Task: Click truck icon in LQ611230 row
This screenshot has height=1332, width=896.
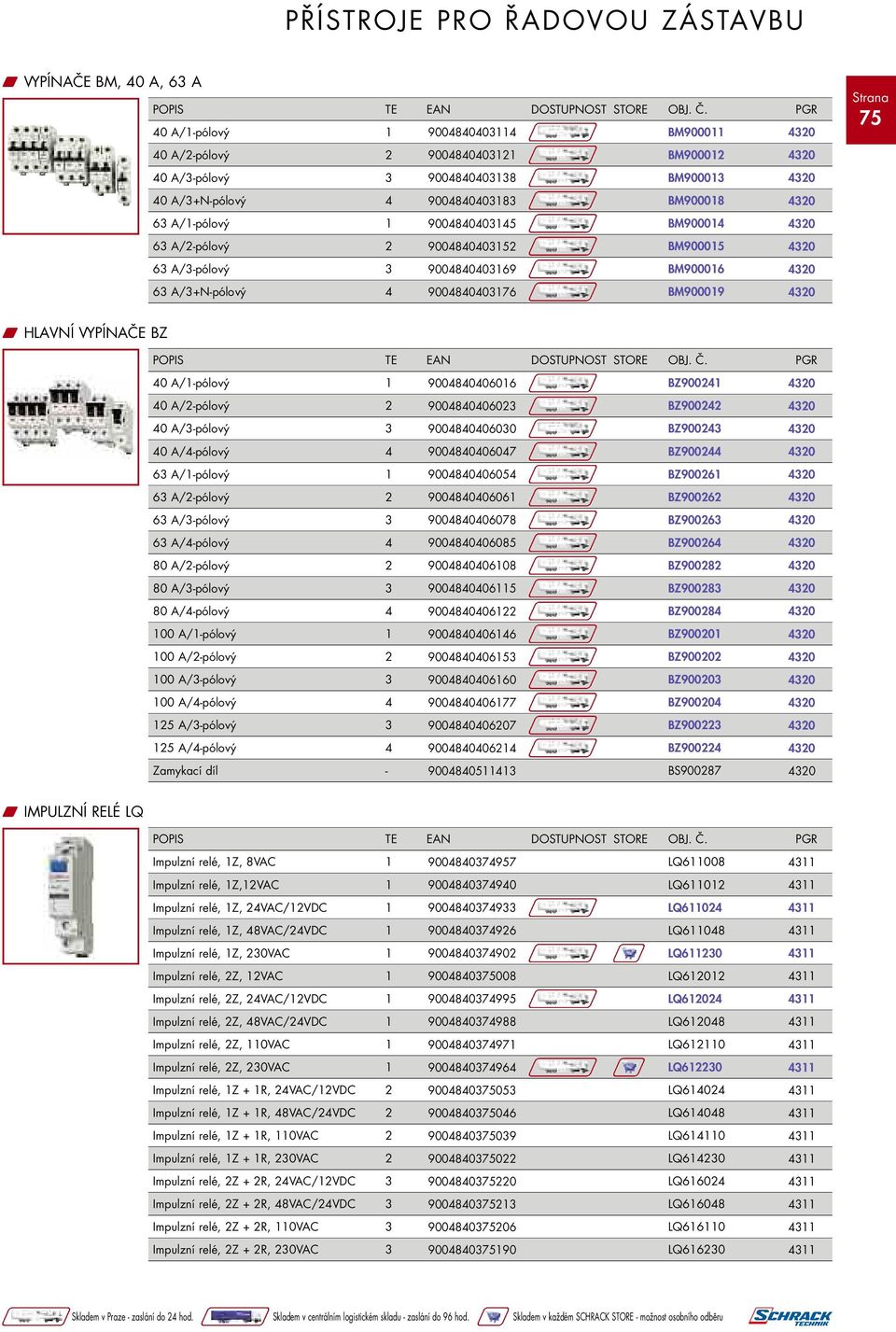Action: click(563, 953)
